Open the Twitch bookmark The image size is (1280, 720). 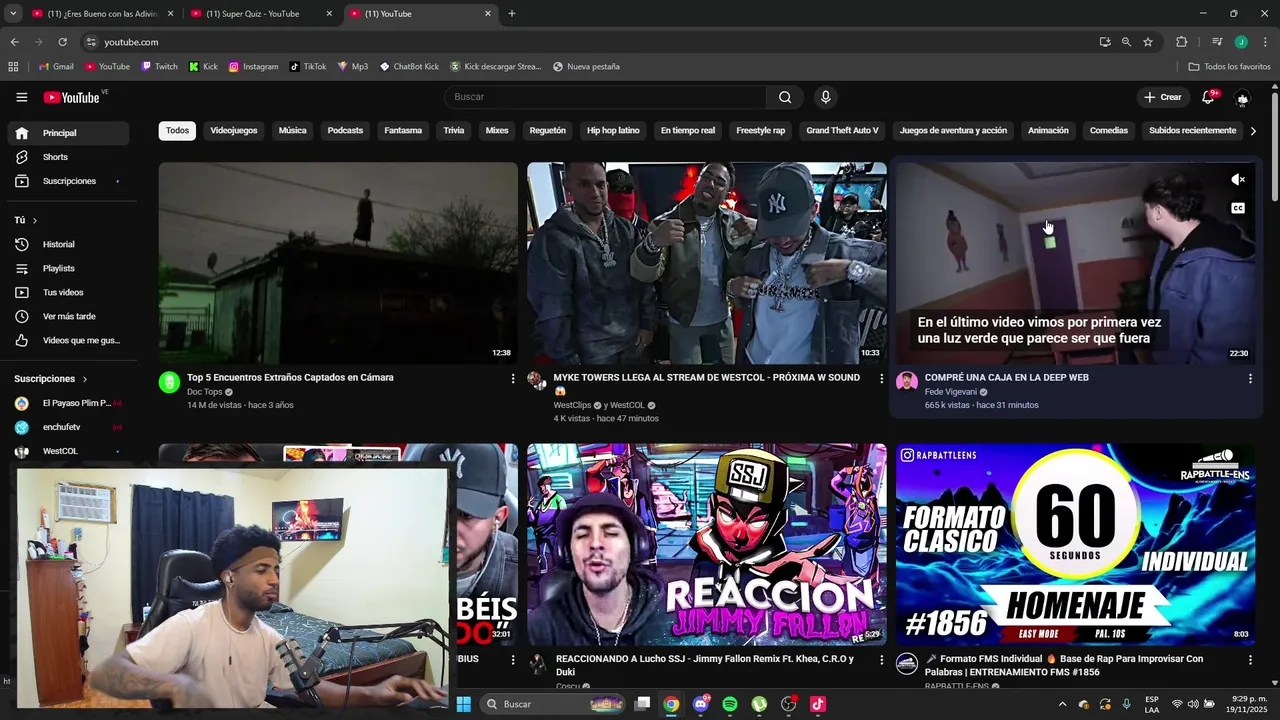coord(159,67)
